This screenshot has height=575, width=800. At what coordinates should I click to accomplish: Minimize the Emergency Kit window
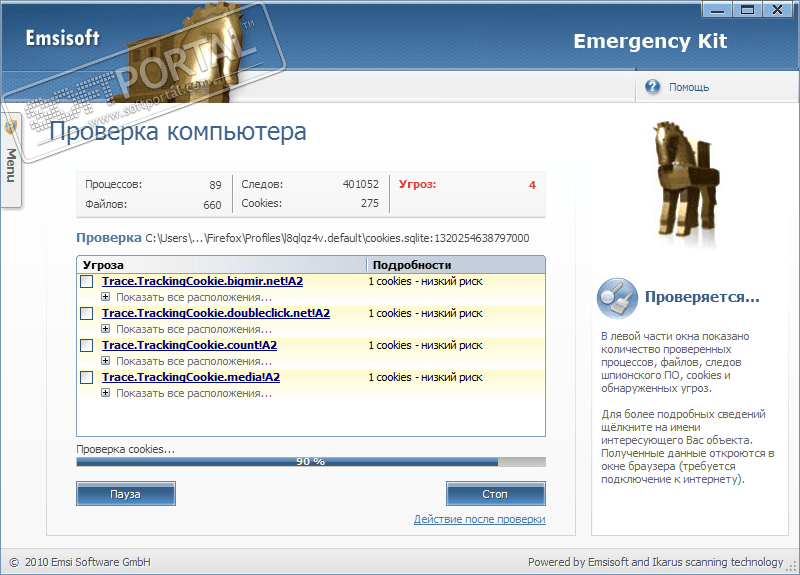point(717,9)
